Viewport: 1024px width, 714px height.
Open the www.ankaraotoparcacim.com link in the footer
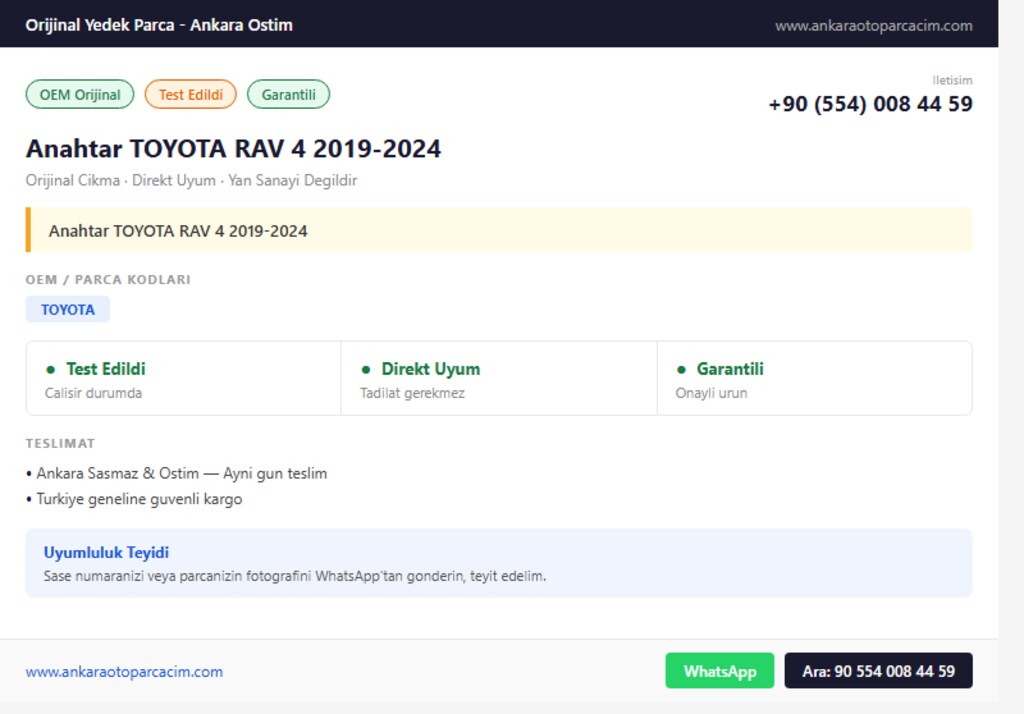pos(124,672)
